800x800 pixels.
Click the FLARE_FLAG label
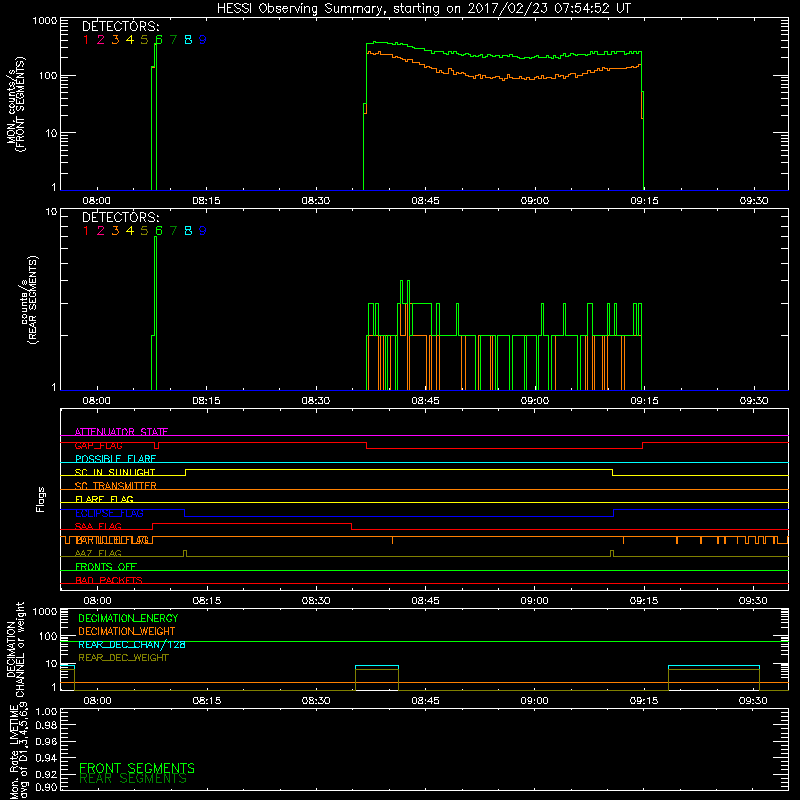tap(104, 499)
